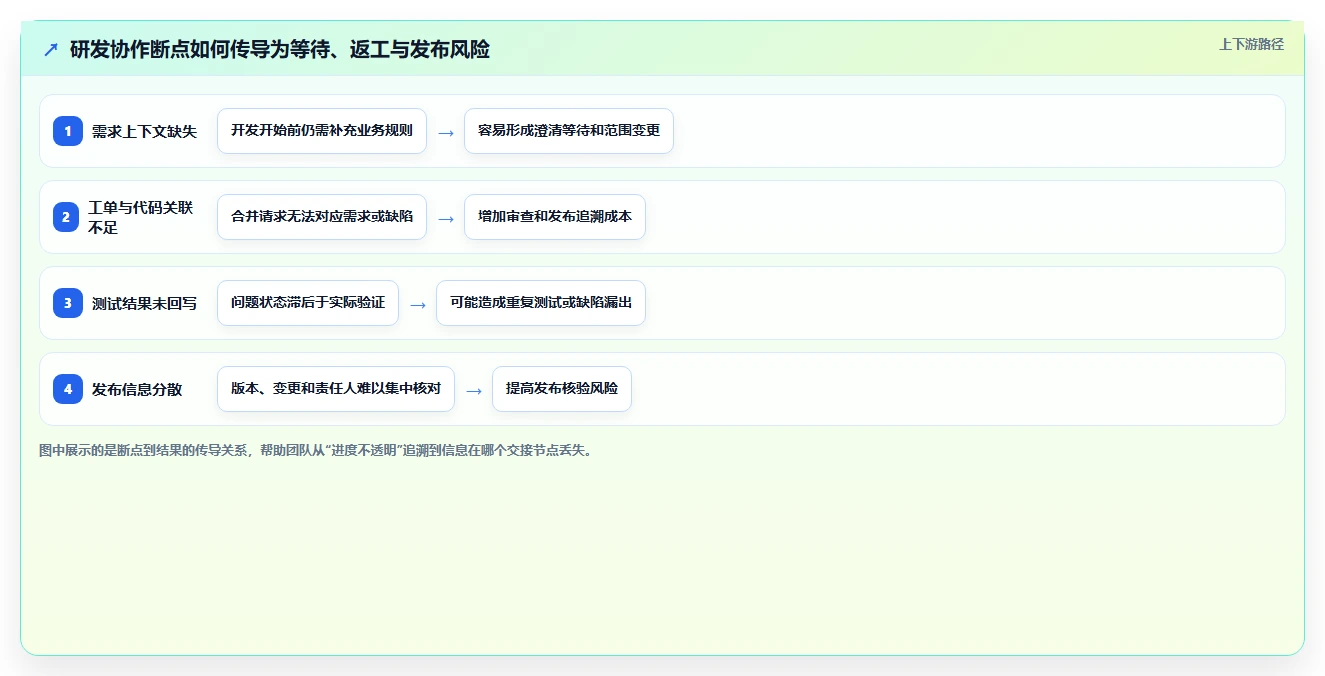The image size is (1325, 676).
Task: Select the 测试结果未回写 label
Action: [x=144, y=303]
